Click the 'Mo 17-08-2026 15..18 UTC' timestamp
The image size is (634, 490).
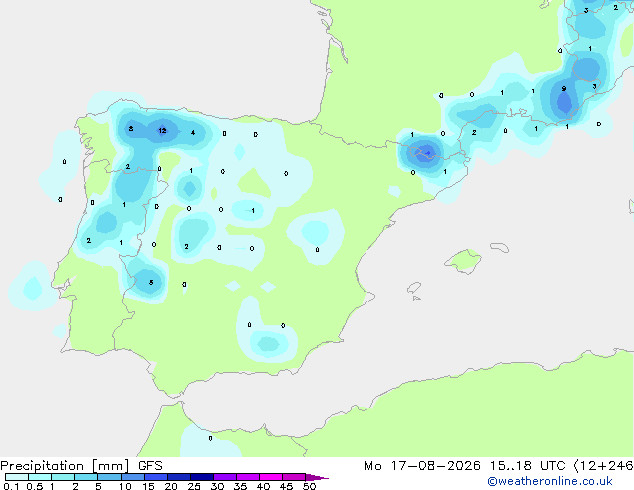click(465, 466)
